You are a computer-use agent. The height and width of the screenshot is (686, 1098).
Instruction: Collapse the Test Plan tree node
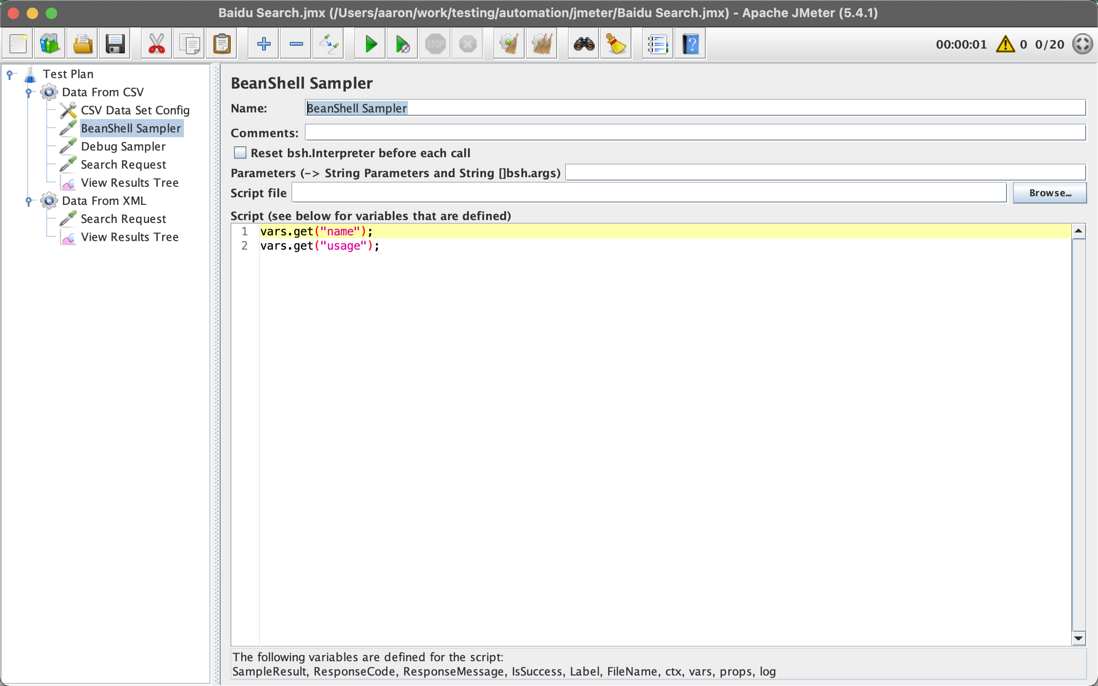point(11,74)
